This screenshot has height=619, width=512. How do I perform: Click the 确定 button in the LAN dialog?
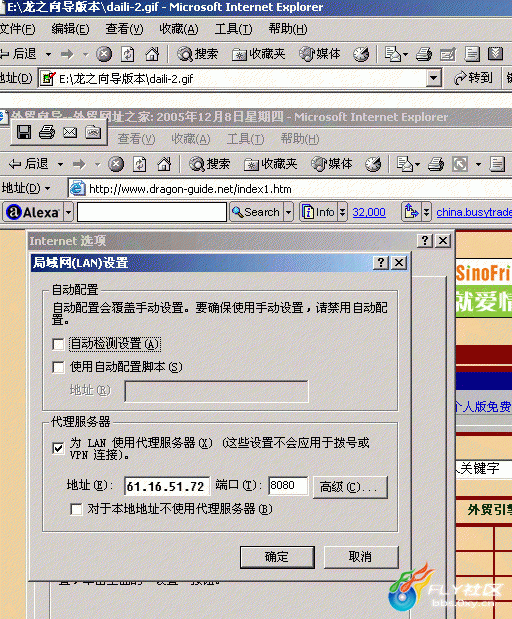tap(277, 557)
